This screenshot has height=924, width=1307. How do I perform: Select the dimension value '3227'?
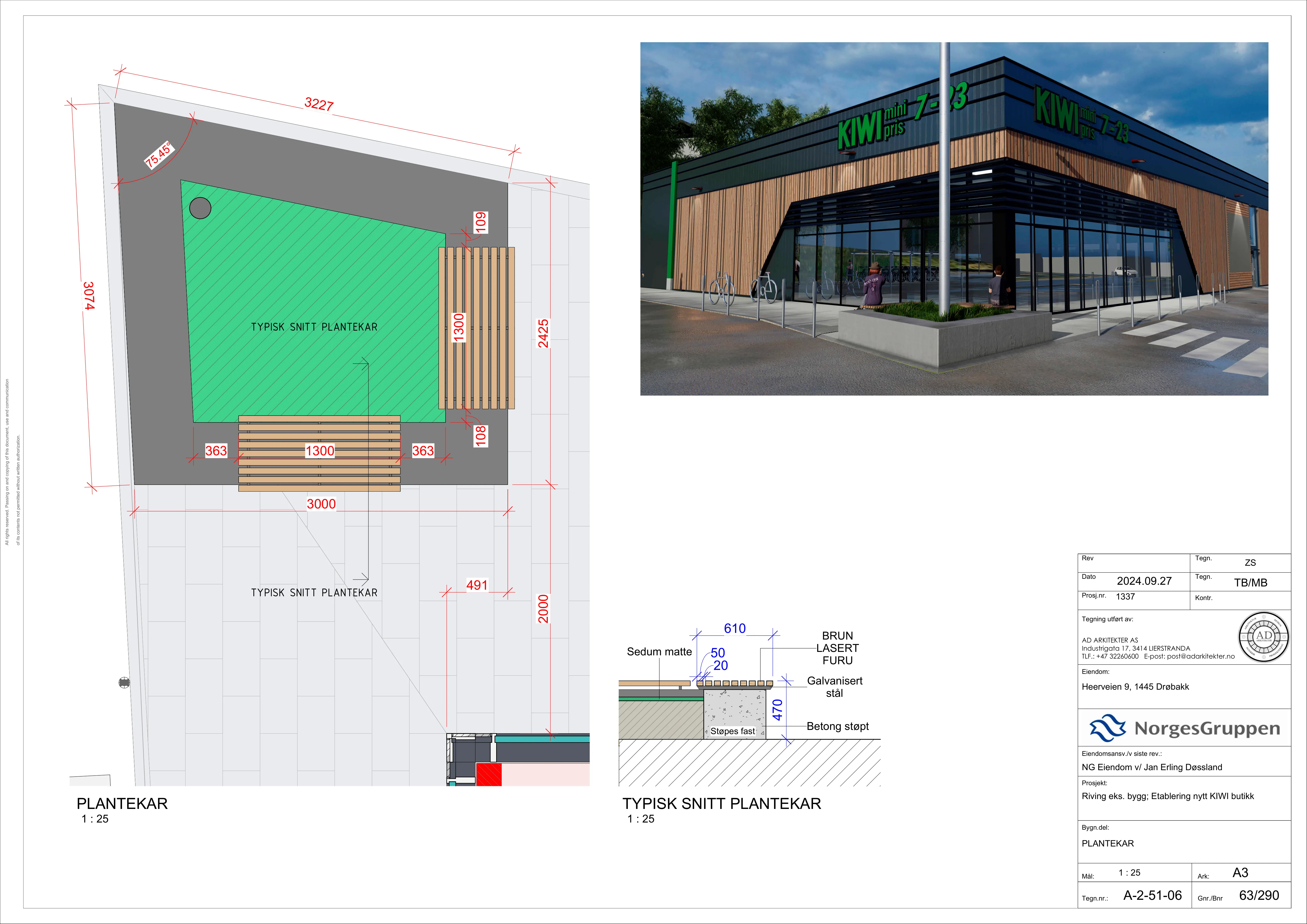click(319, 104)
